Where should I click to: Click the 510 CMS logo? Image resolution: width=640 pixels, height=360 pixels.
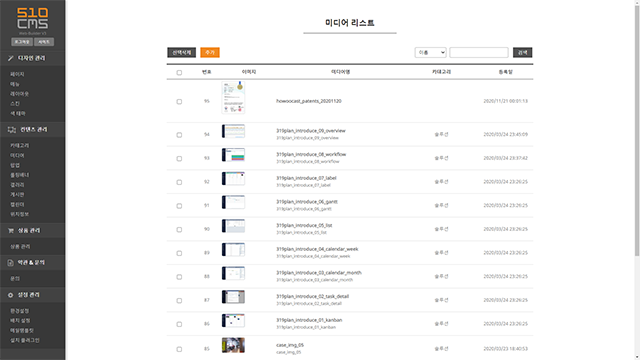click(32, 19)
